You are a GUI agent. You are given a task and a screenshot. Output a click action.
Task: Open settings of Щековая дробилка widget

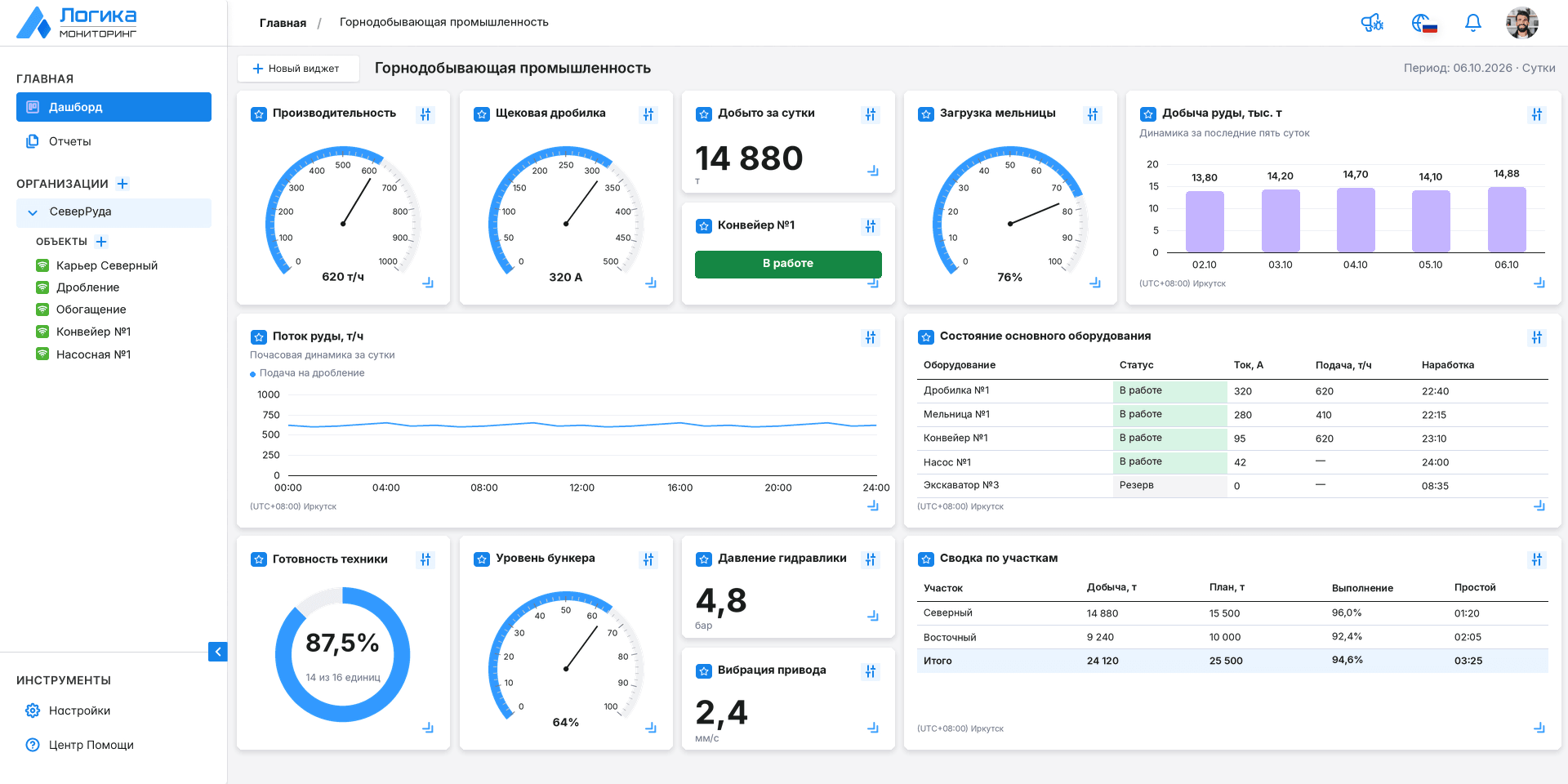pos(648,114)
